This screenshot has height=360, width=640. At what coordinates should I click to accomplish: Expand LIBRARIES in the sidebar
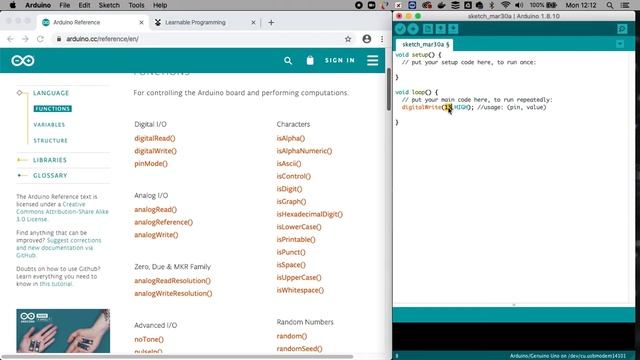50,160
